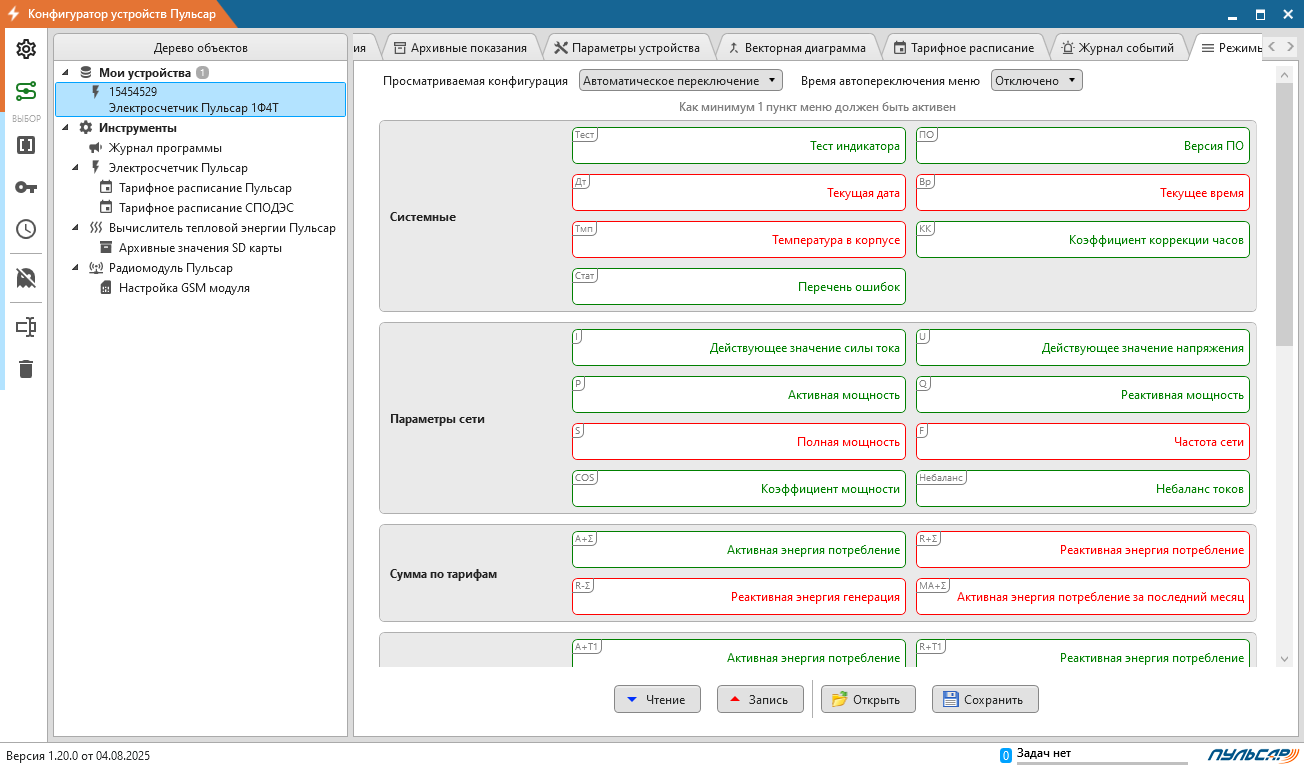Collapse Электросчетчик Пульсар tools node
1304x768 pixels.
[x=76, y=168]
